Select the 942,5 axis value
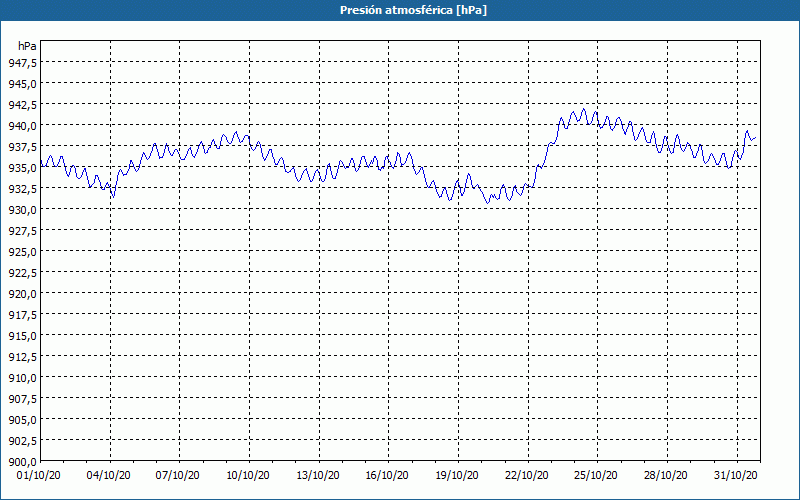800x500 pixels. 22,105
